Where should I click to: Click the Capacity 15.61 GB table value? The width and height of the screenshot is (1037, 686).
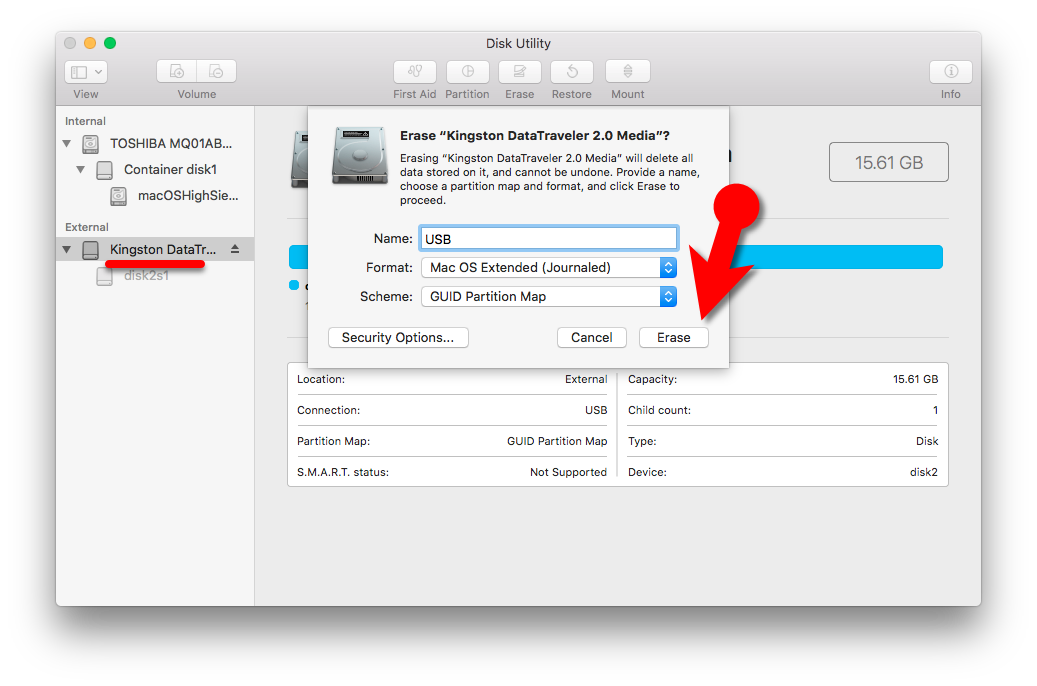(x=915, y=379)
